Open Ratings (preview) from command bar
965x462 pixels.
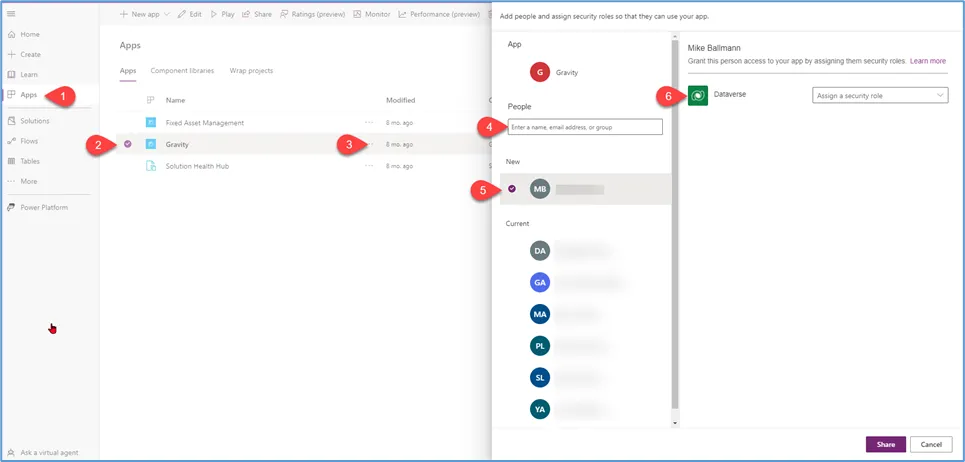[x=312, y=14]
